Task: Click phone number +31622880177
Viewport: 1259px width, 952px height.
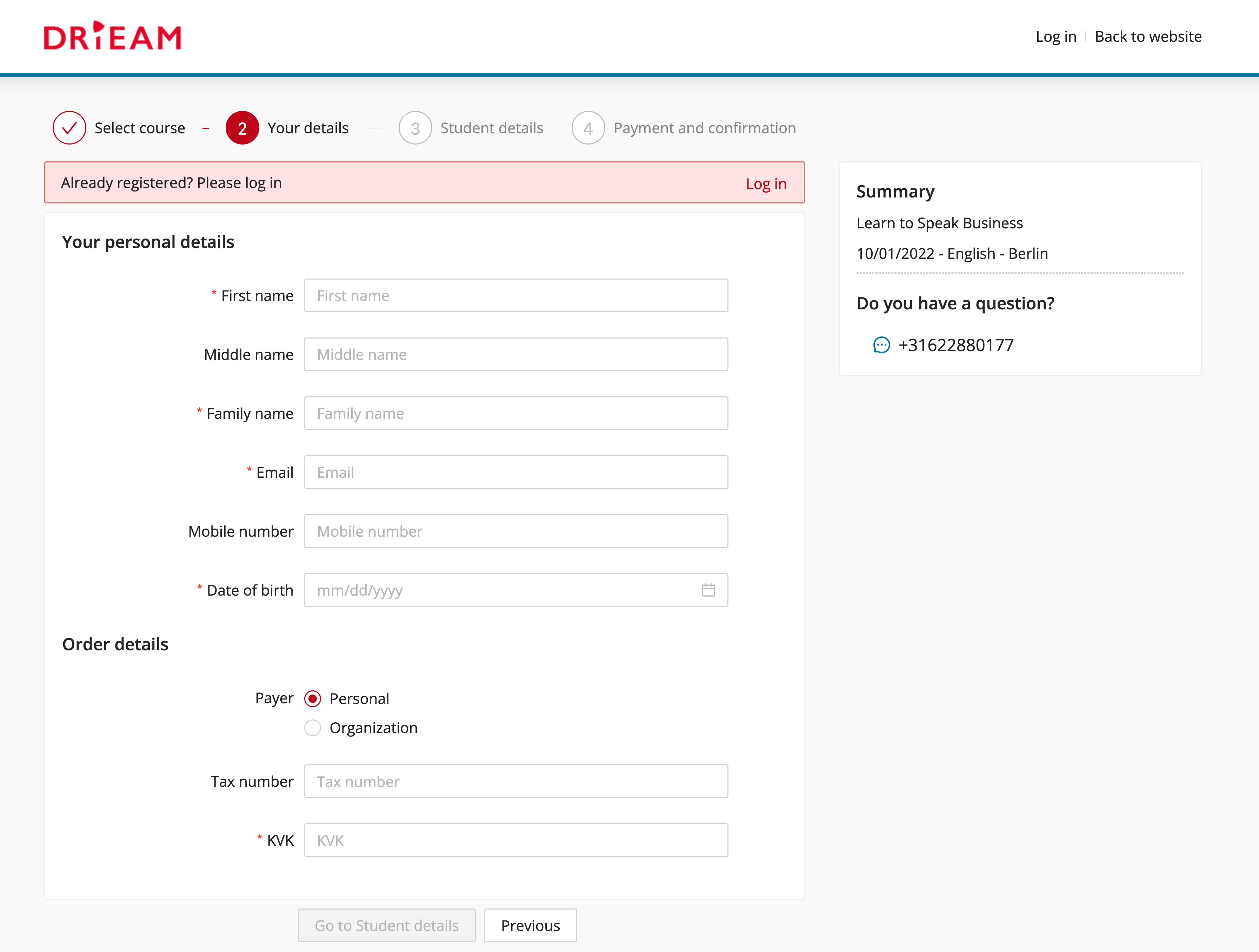Action: coord(955,345)
